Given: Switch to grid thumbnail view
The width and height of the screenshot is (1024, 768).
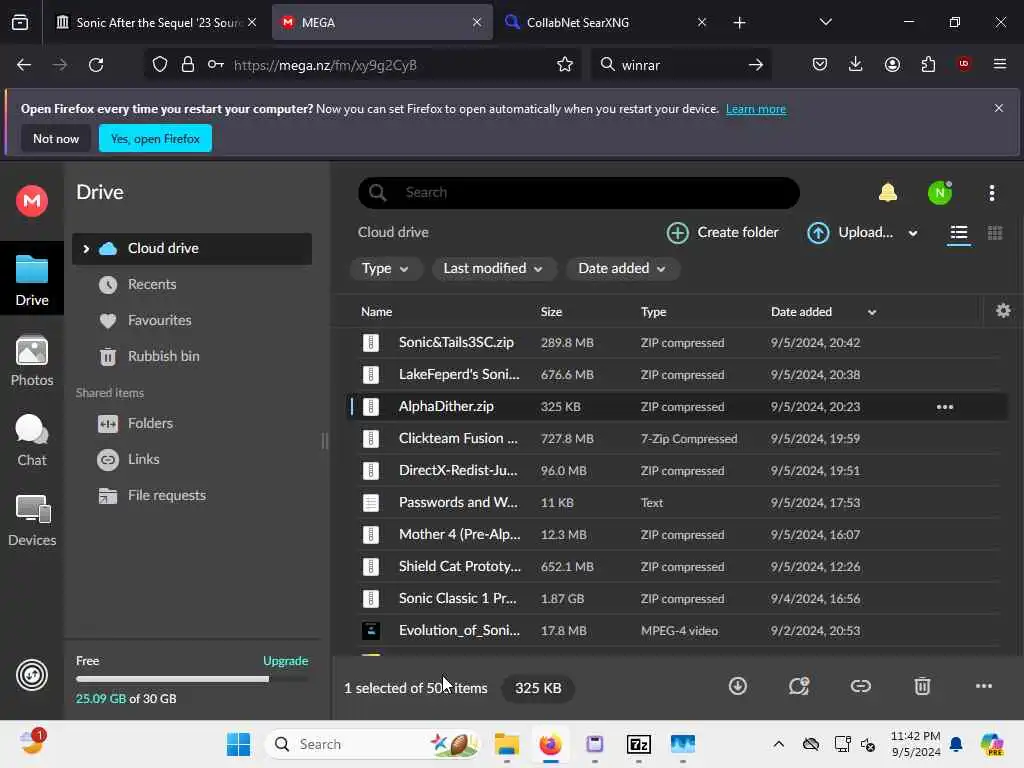Looking at the screenshot, I should click(995, 233).
